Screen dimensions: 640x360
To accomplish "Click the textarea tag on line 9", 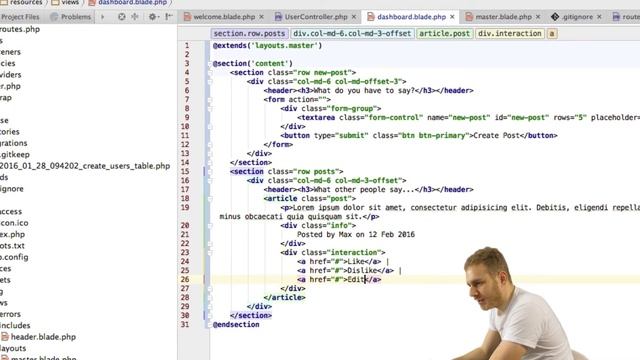I will [316, 118].
